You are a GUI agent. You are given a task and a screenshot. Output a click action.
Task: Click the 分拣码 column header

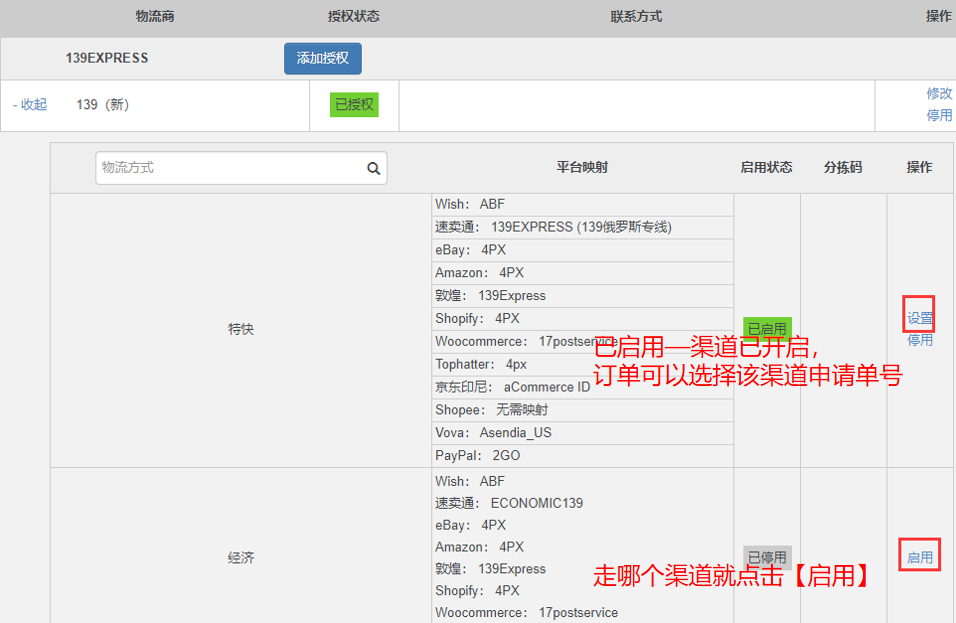click(843, 167)
